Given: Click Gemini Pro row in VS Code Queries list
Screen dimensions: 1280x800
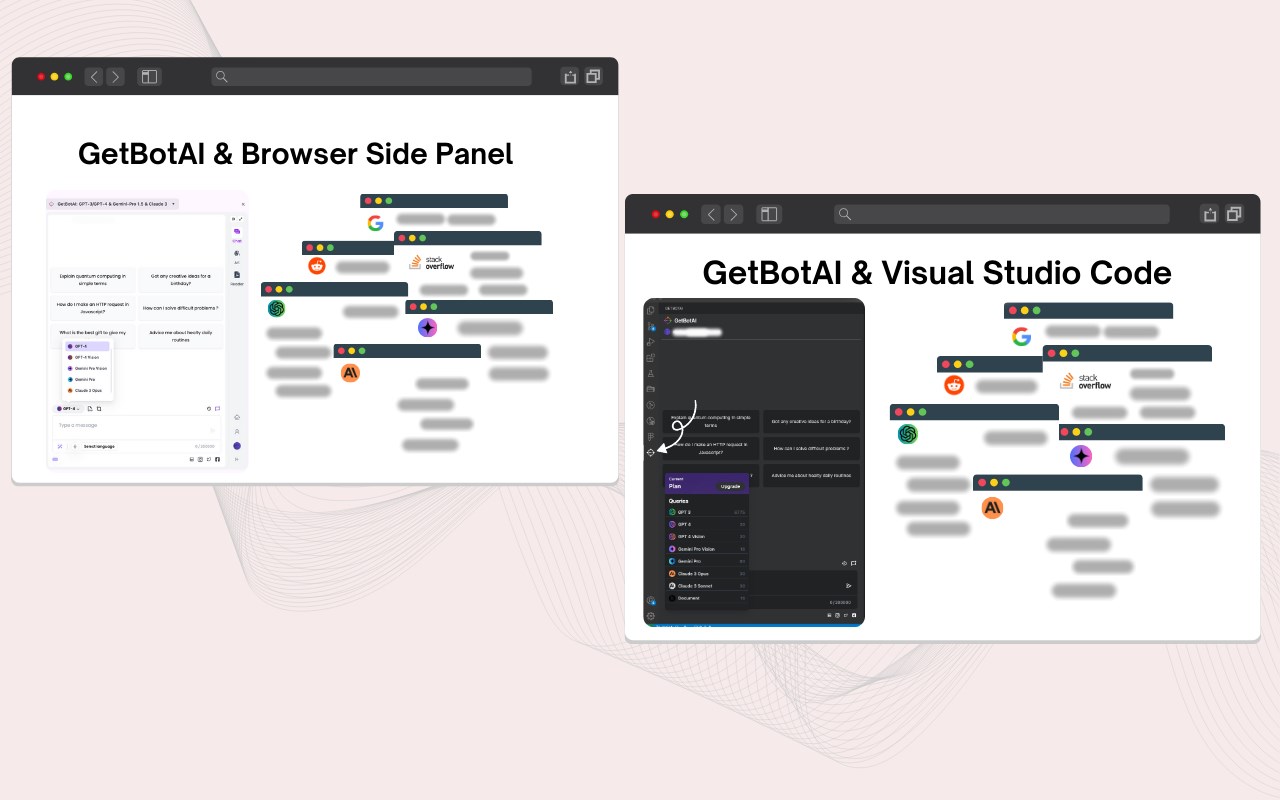Looking at the screenshot, I should (707, 561).
